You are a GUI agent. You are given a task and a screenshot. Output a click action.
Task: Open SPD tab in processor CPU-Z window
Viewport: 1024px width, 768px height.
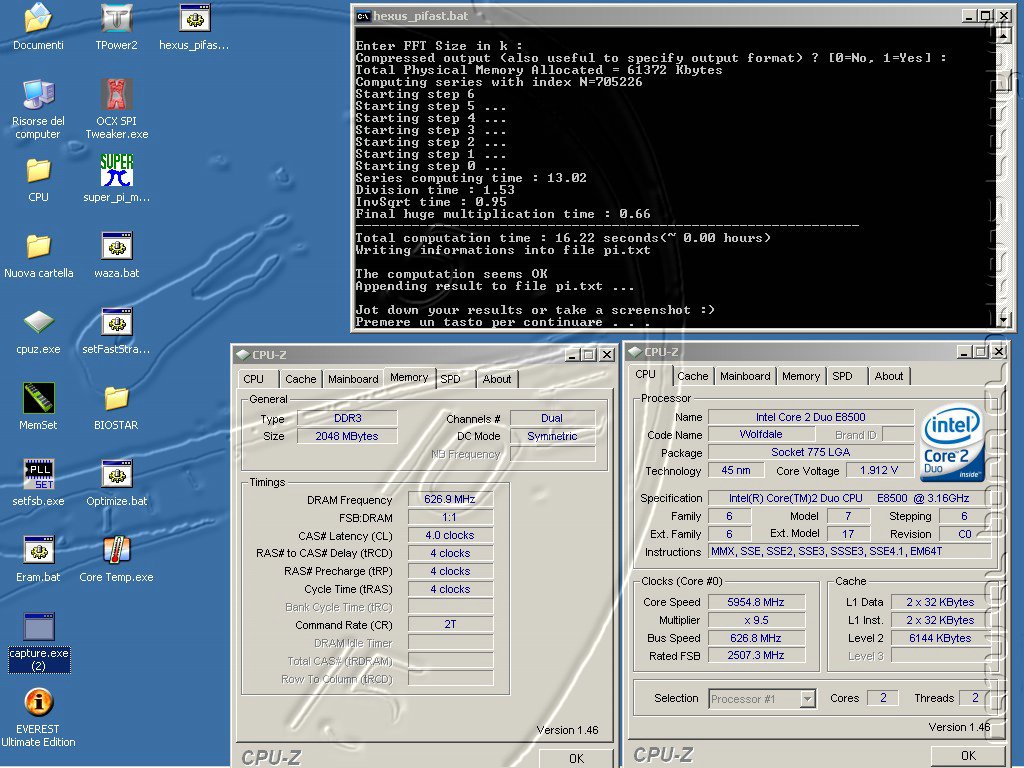coord(842,376)
